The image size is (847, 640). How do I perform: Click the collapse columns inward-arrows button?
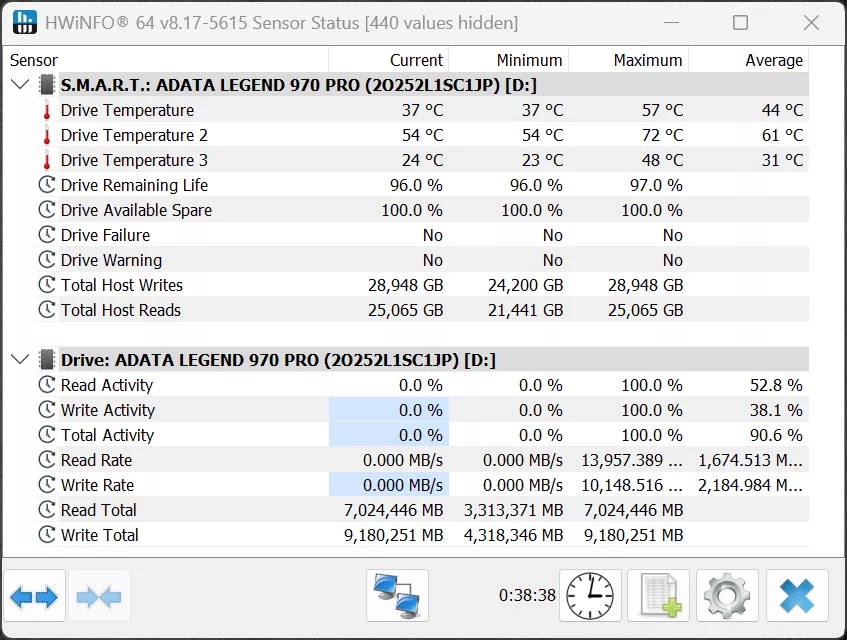[99, 596]
